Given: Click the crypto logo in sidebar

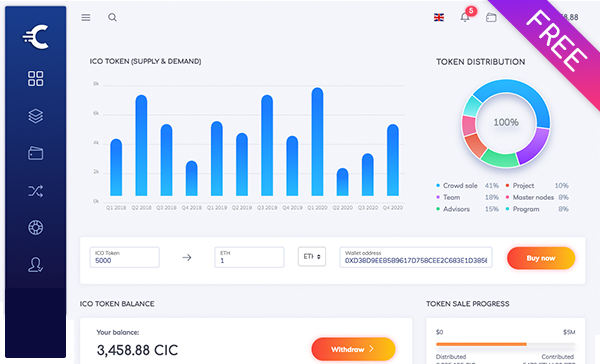Looking at the screenshot, I should [36, 37].
